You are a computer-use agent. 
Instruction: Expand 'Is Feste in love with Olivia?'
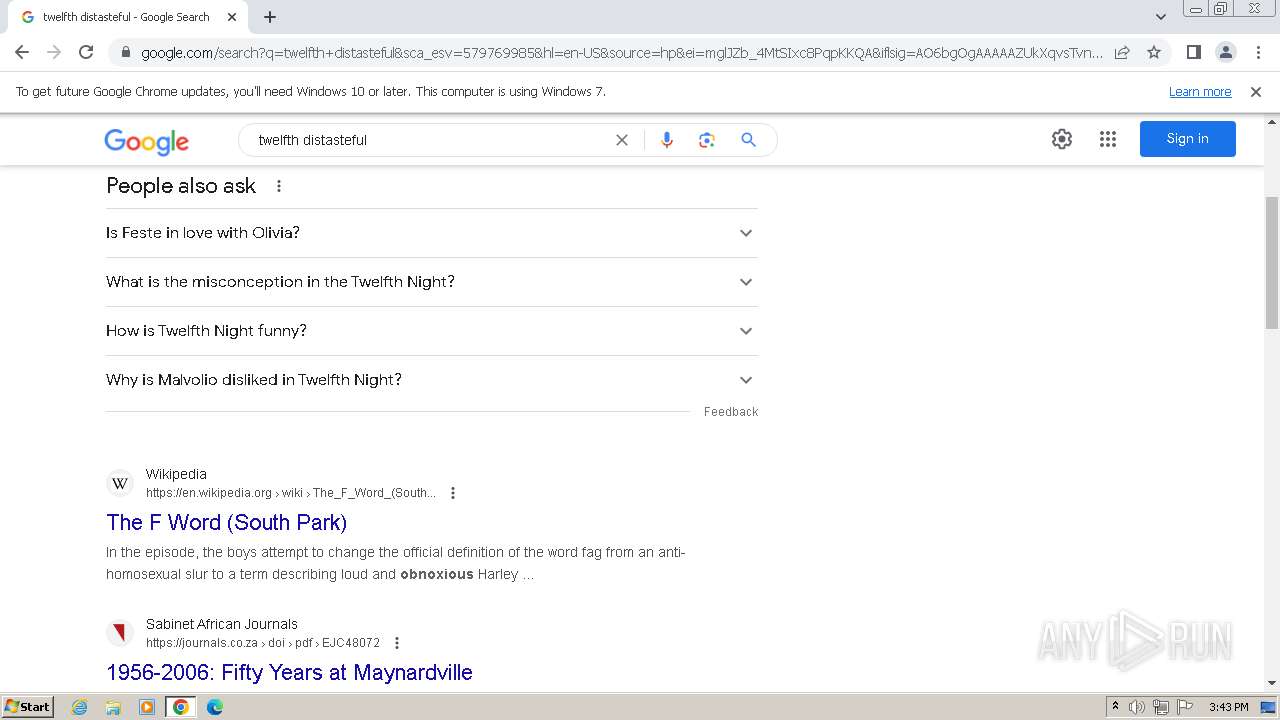pos(432,233)
